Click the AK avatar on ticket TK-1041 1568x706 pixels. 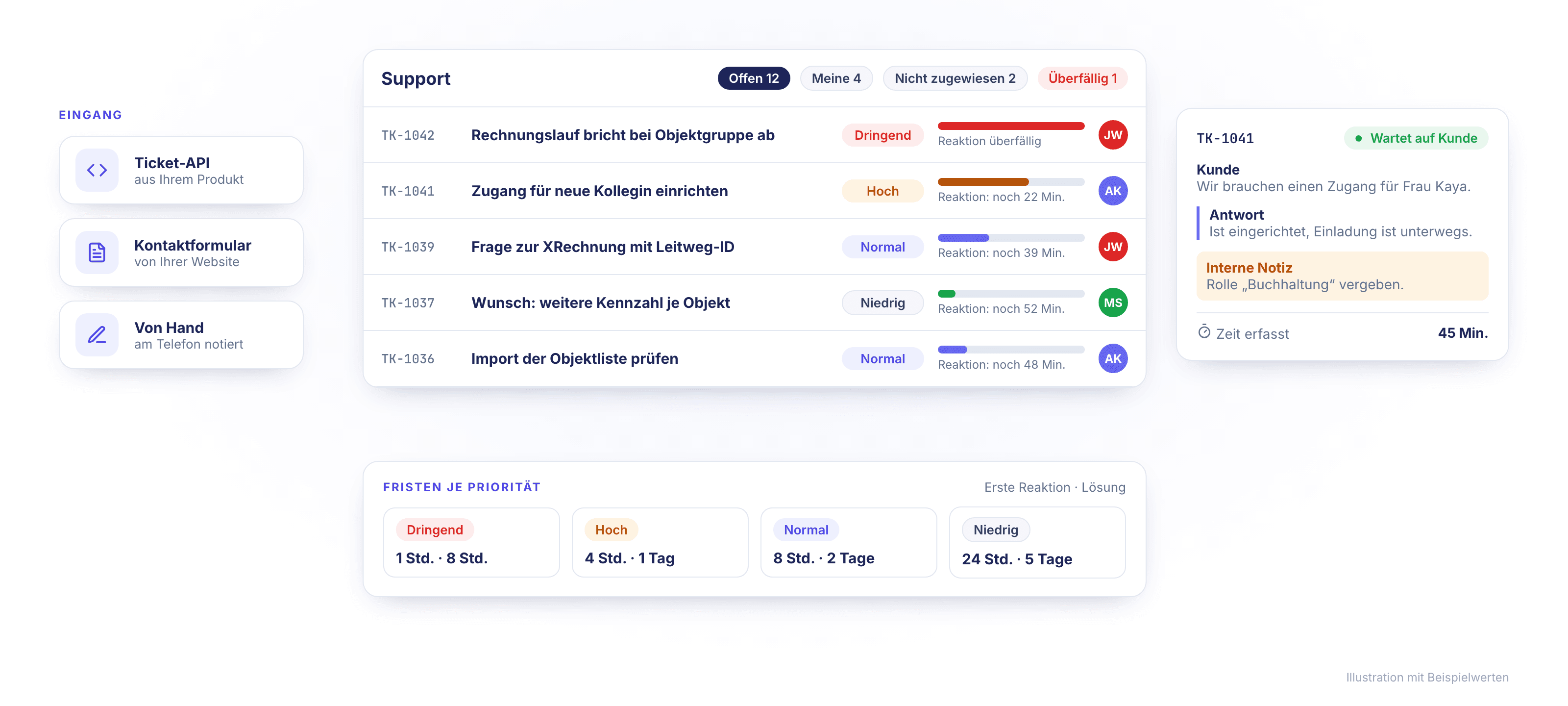point(1113,191)
